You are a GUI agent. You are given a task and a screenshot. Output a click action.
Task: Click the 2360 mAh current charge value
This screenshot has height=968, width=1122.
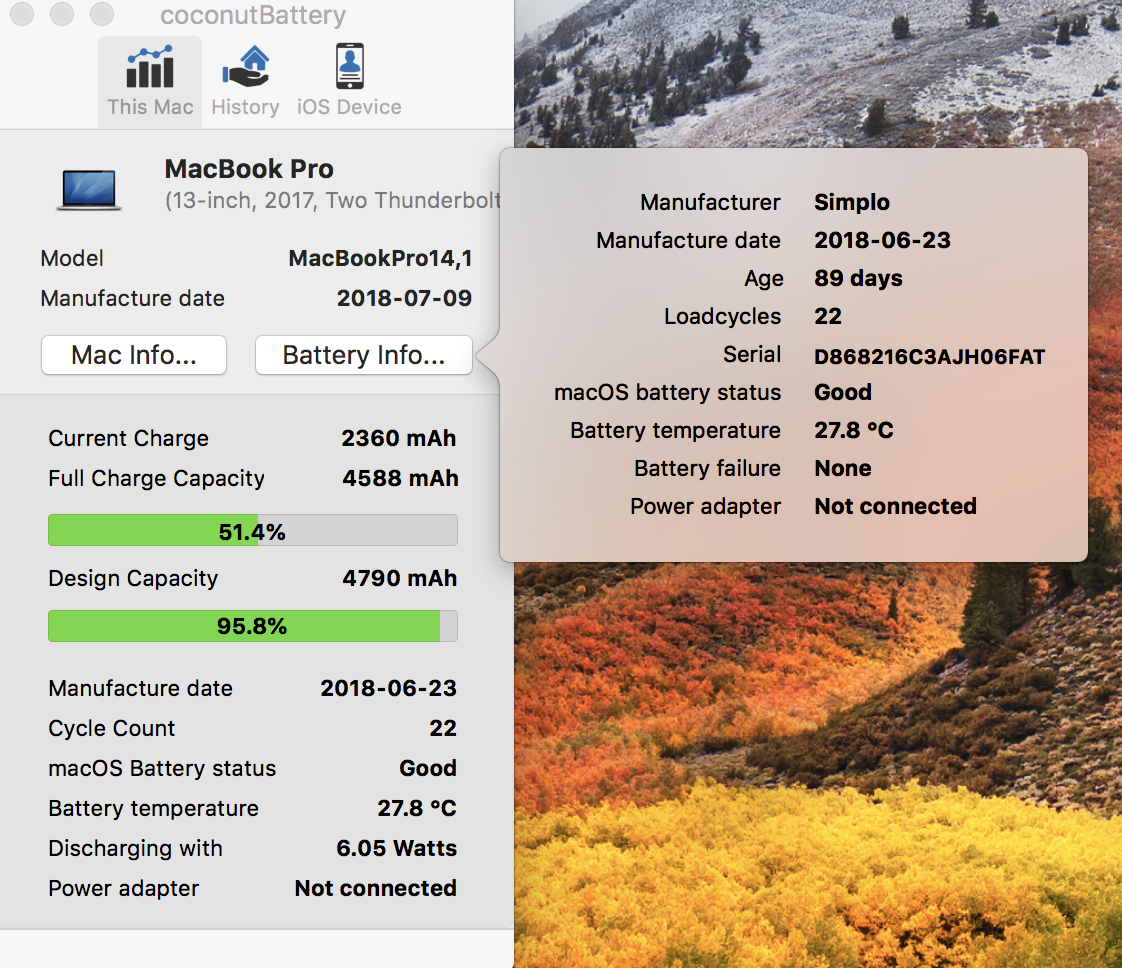pos(398,439)
